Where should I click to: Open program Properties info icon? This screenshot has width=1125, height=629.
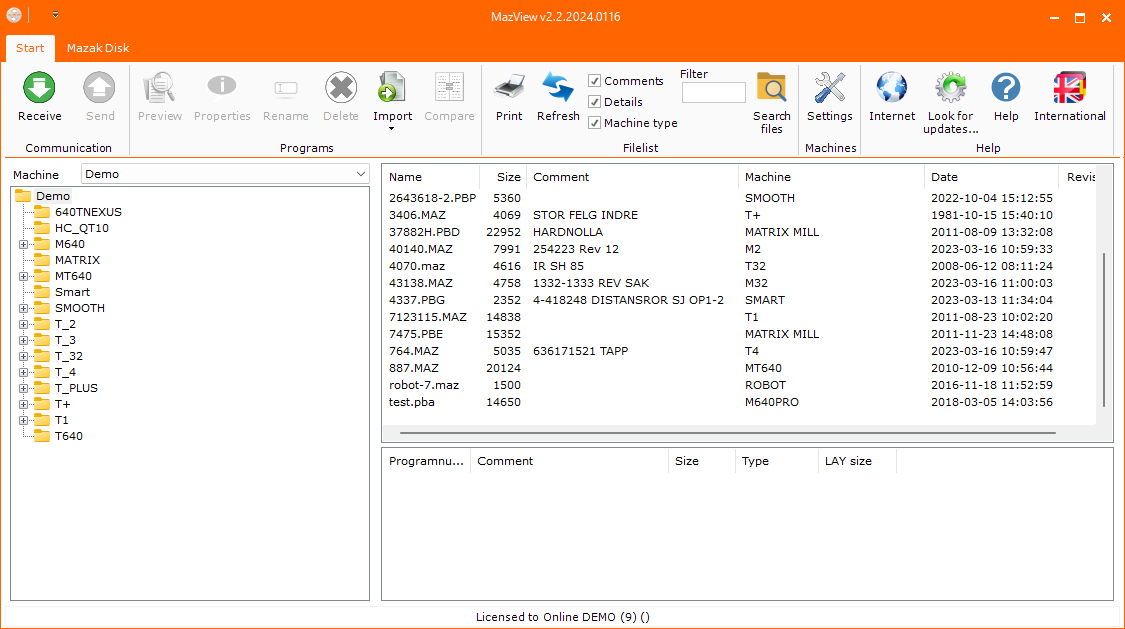tap(222, 88)
